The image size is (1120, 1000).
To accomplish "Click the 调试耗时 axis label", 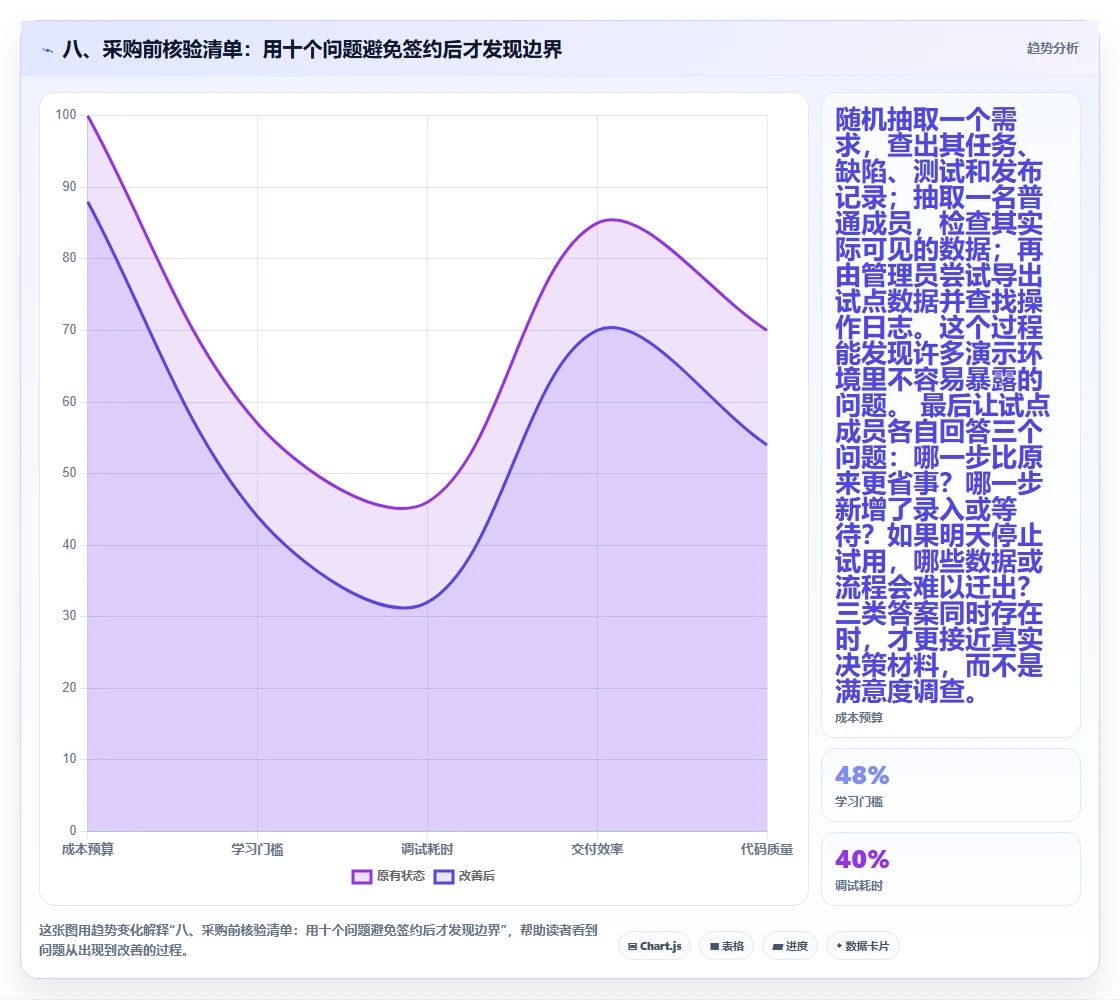I will pos(427,849).
